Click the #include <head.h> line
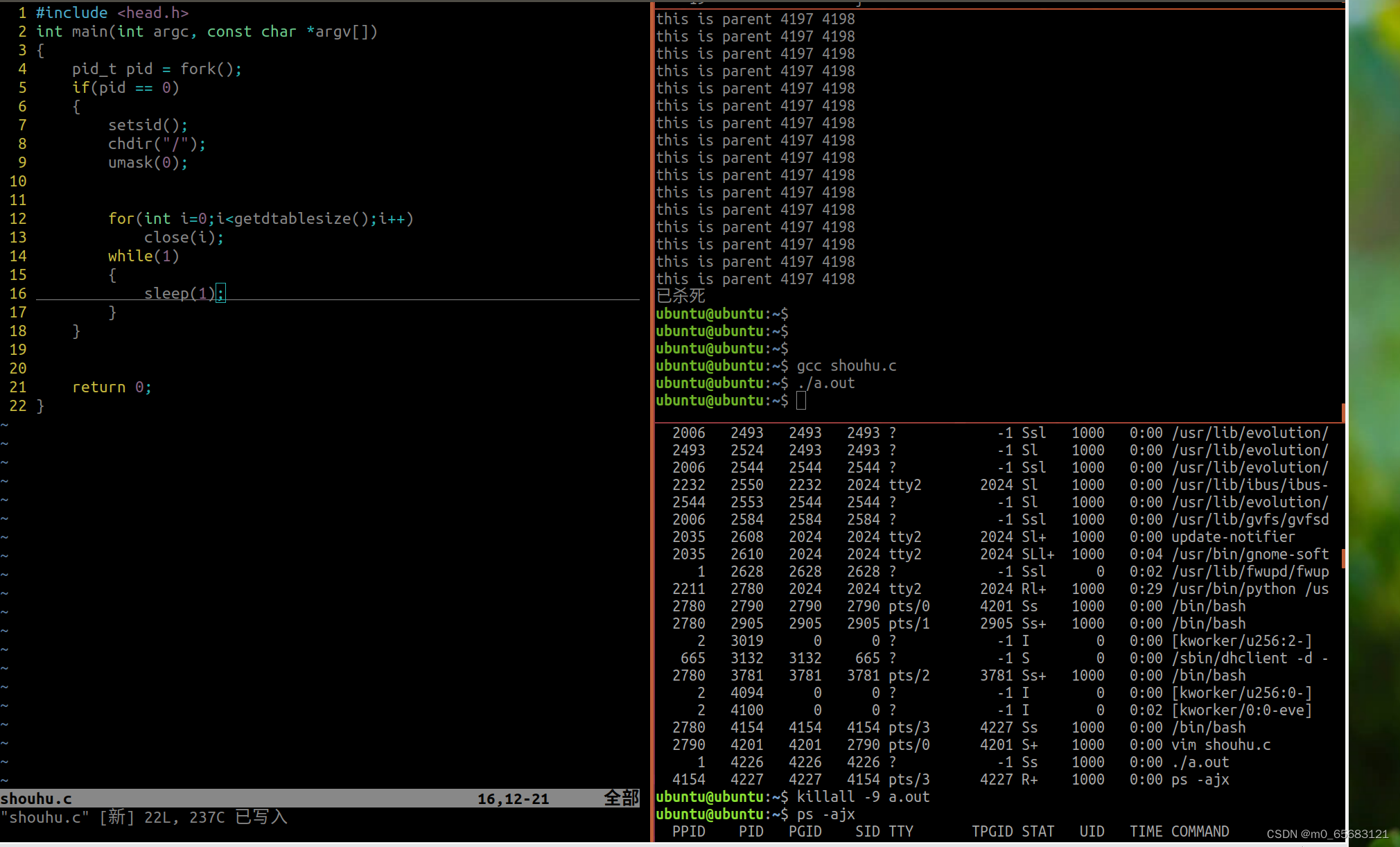This screenshot has height=847, width=1400. point(112,12)
